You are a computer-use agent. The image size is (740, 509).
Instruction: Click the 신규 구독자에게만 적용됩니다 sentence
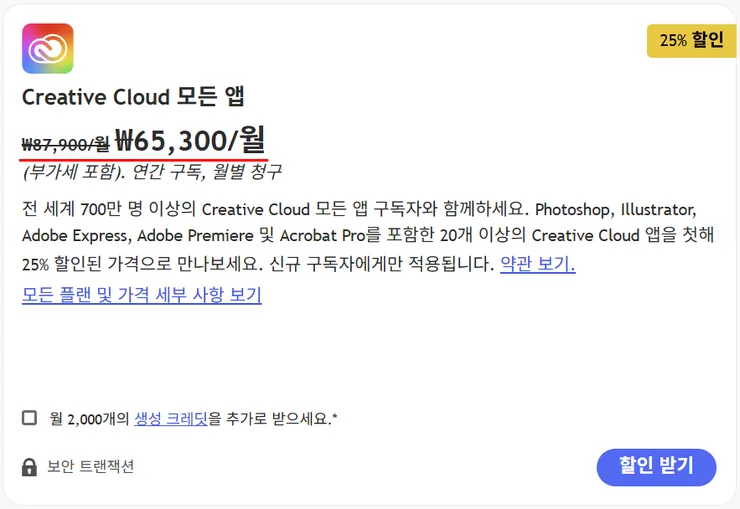(381, 264)
